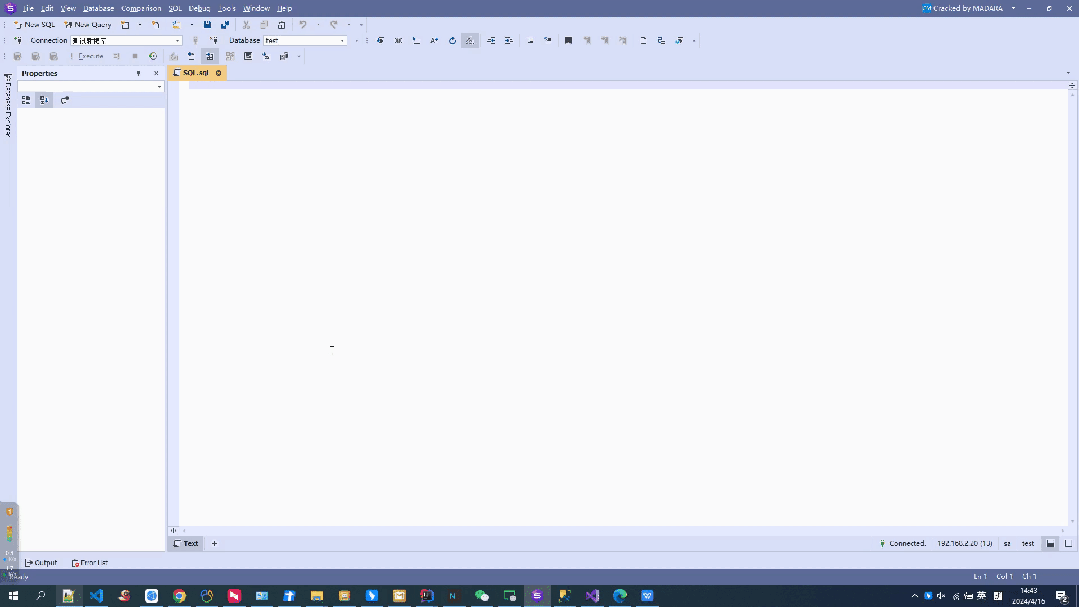Open Visual Studio Code from taskbar
This screenshot has height=607, width=1079.
[96, 596]
